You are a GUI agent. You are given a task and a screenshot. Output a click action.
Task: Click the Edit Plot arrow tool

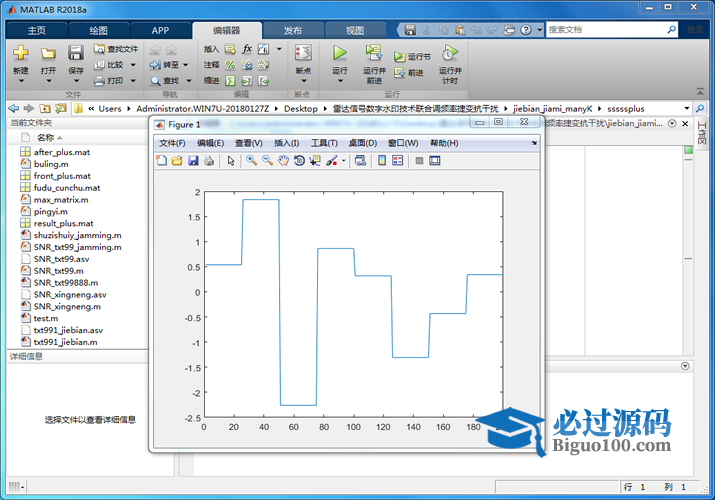tap(231, 160)
